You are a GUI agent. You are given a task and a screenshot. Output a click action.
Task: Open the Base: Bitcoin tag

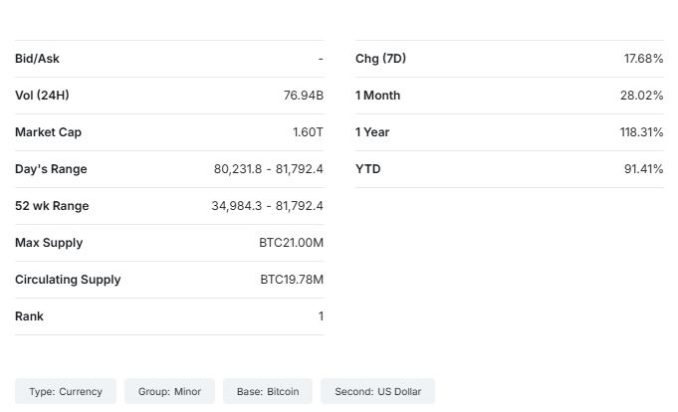pos(267,392)
